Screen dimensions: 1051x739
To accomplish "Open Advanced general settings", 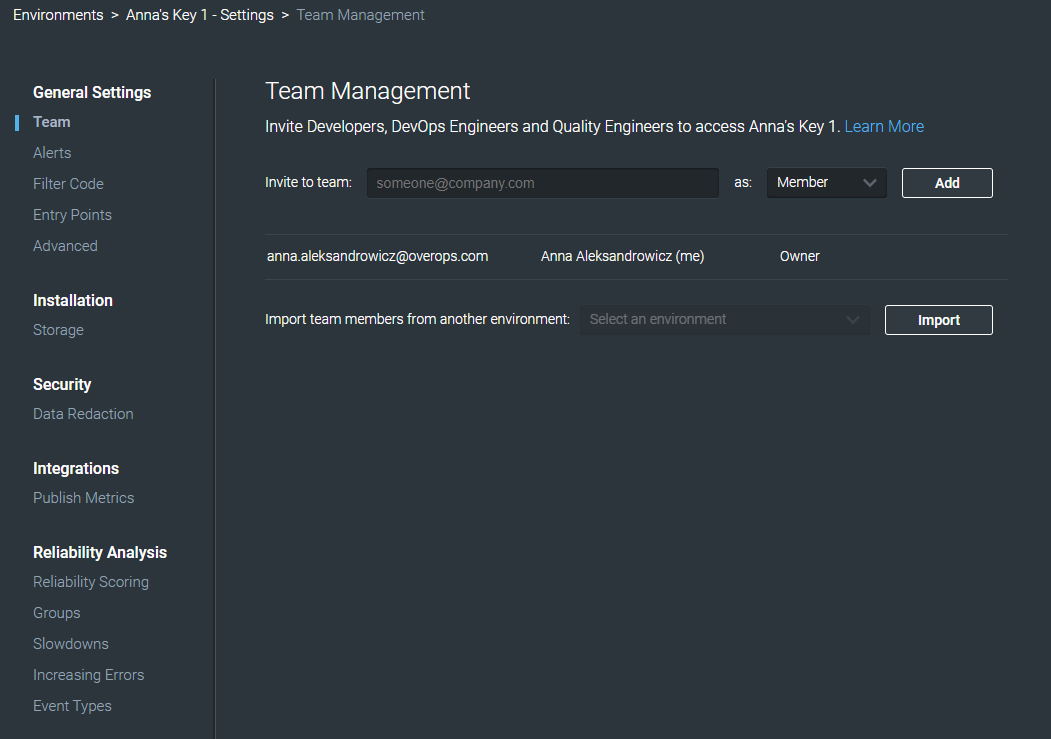I will click(x=65, y=246).
